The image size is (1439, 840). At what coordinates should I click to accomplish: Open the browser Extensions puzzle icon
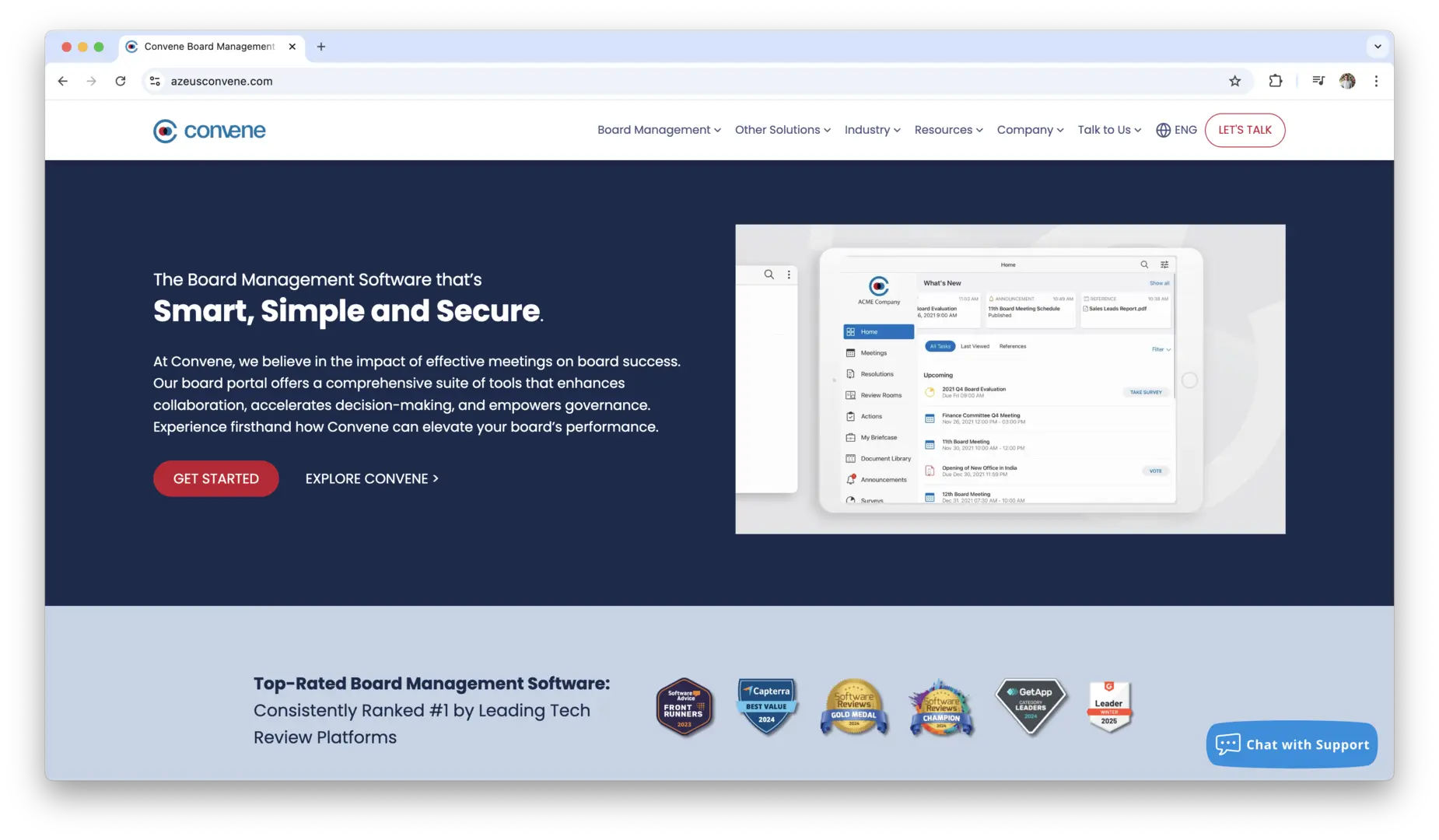click(x=1276, y=81)
